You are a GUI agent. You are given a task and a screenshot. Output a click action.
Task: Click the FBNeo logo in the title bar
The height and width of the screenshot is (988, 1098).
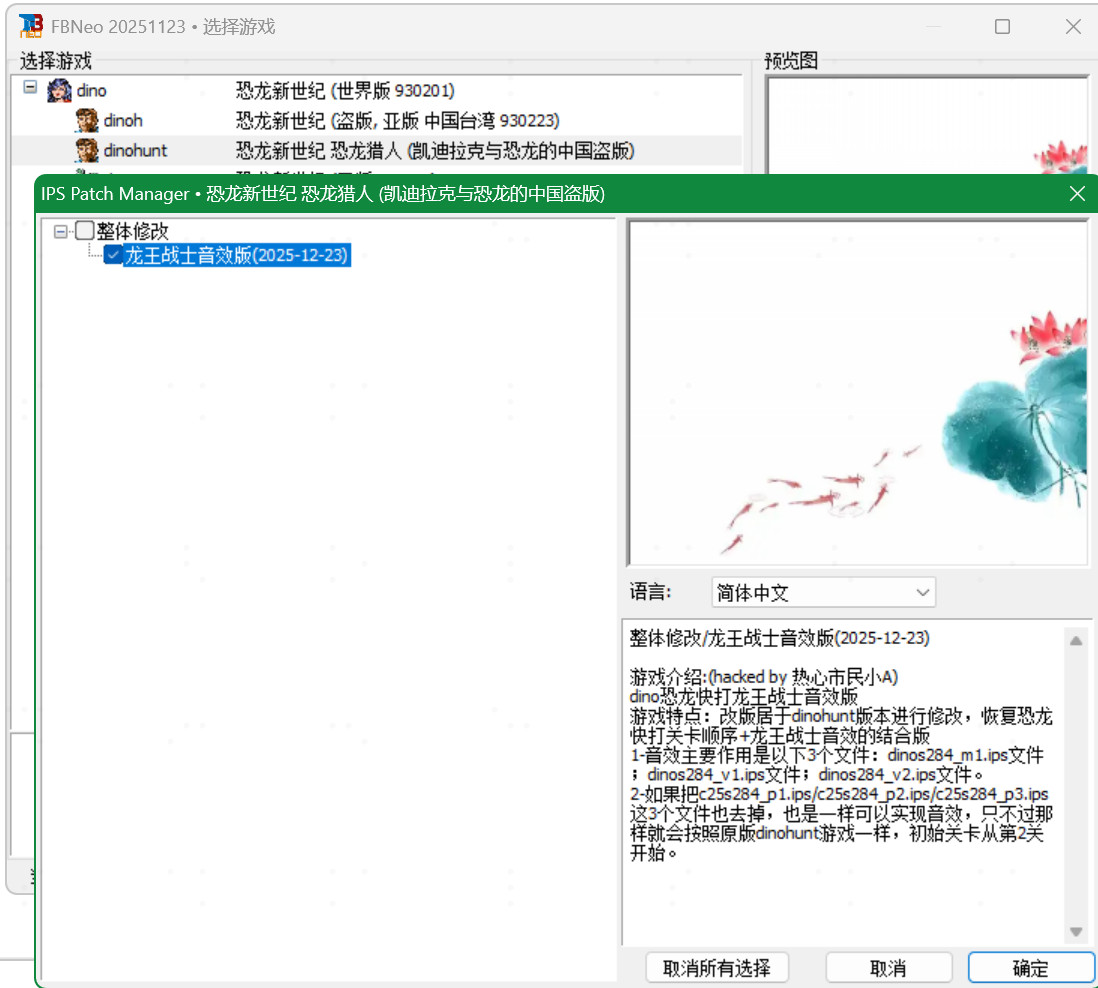[31, 26]
